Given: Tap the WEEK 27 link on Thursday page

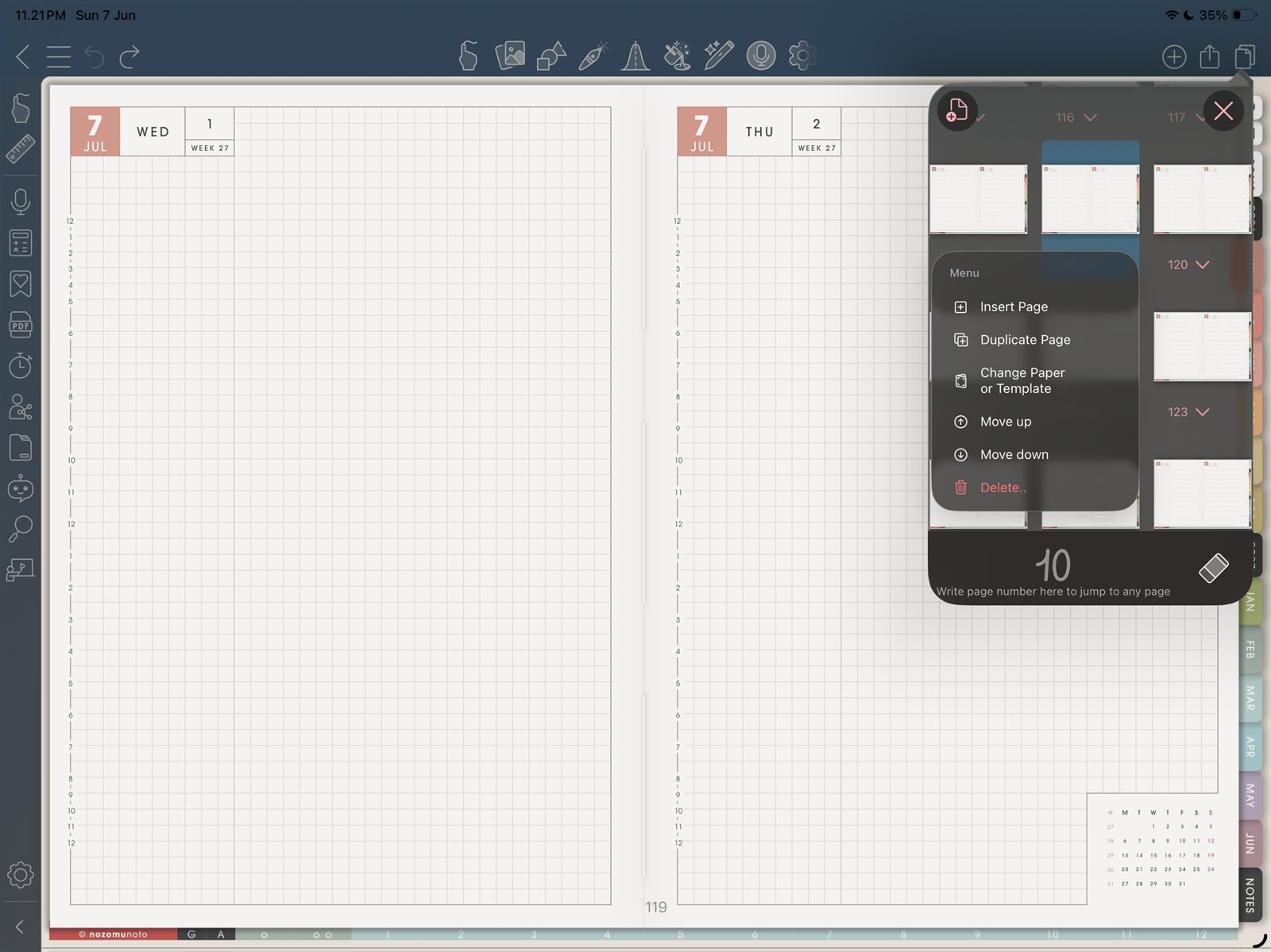Looking at the screenshot, I should pos(817,148).
